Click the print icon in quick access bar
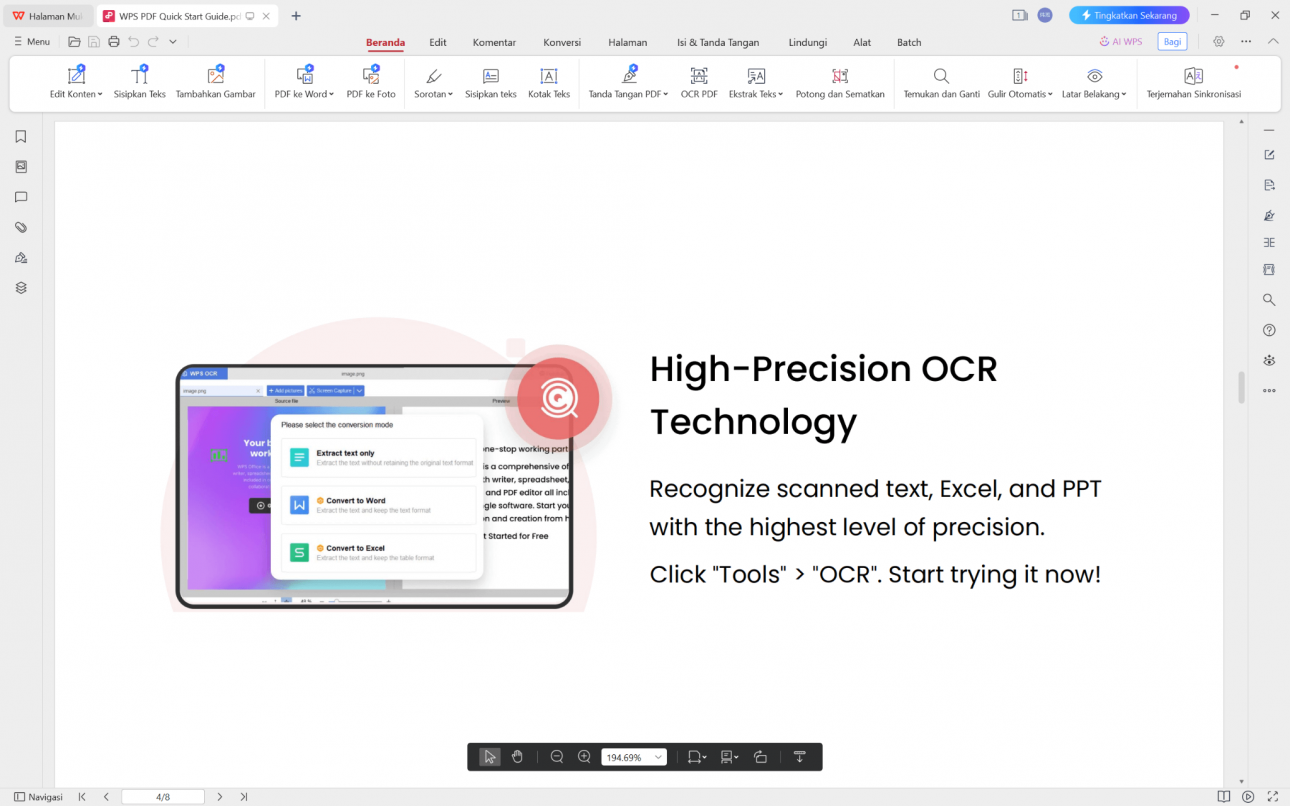This screenshot has width=1290, height=806. (x=114, y=42)
